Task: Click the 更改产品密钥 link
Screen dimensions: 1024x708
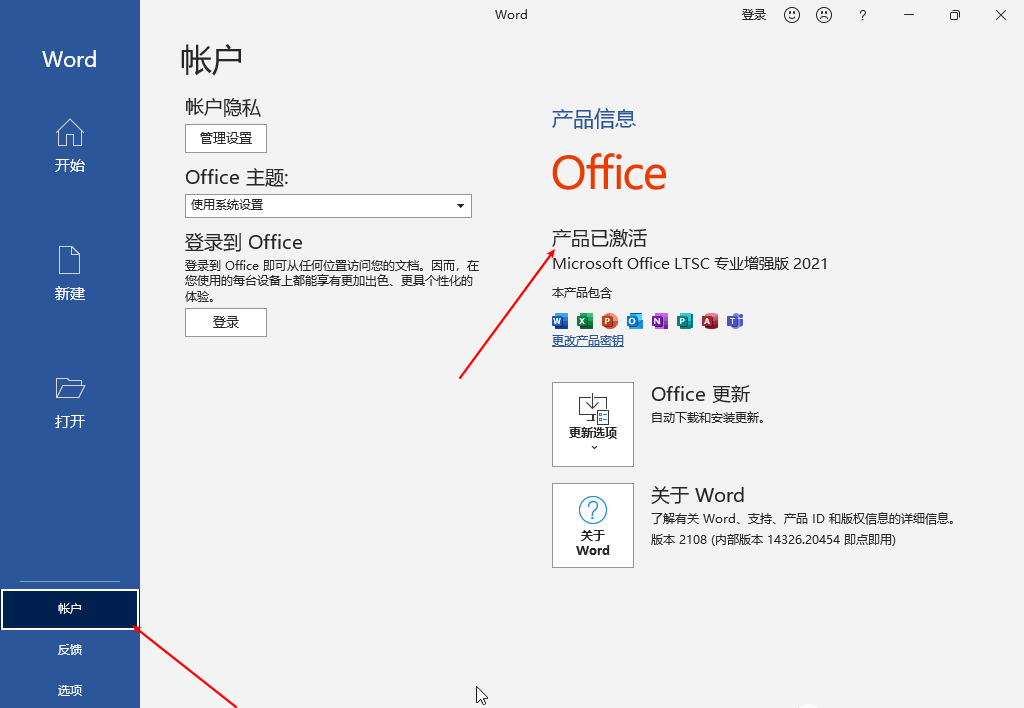Action: 588,341
